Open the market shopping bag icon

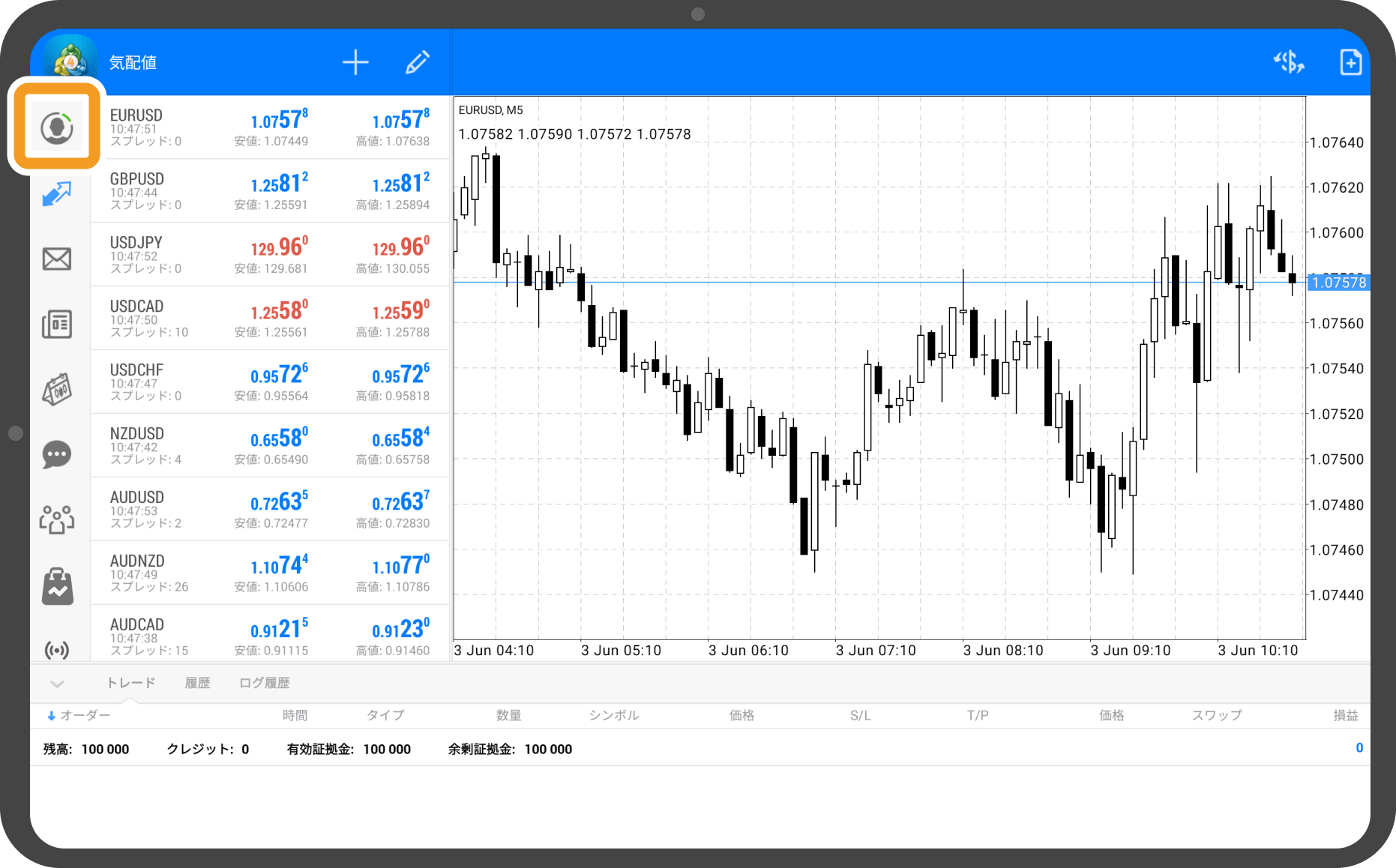pyautogui.click(x=57, y=585)
